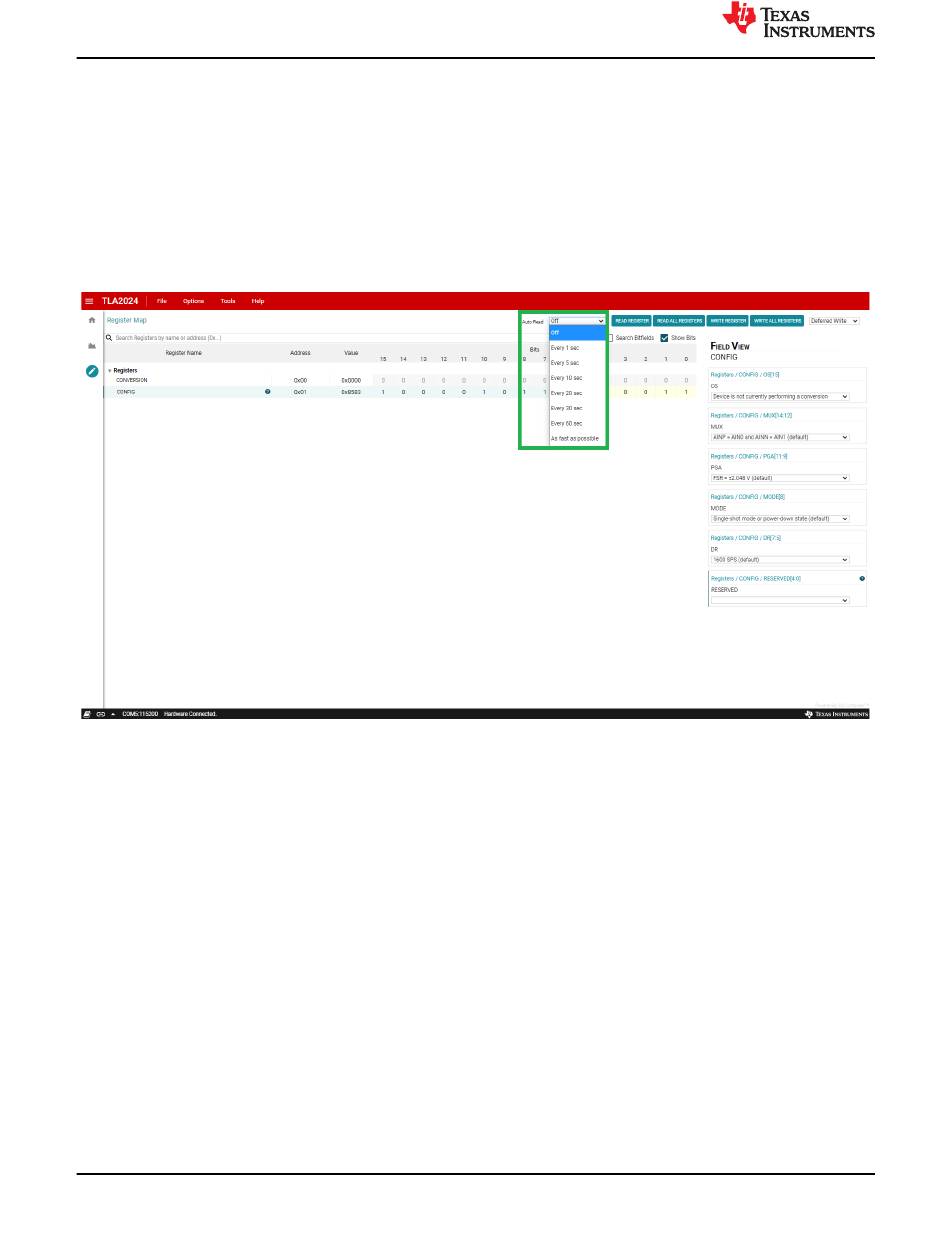Toggle CONFIG bit 10 value

tap(484, 392)
